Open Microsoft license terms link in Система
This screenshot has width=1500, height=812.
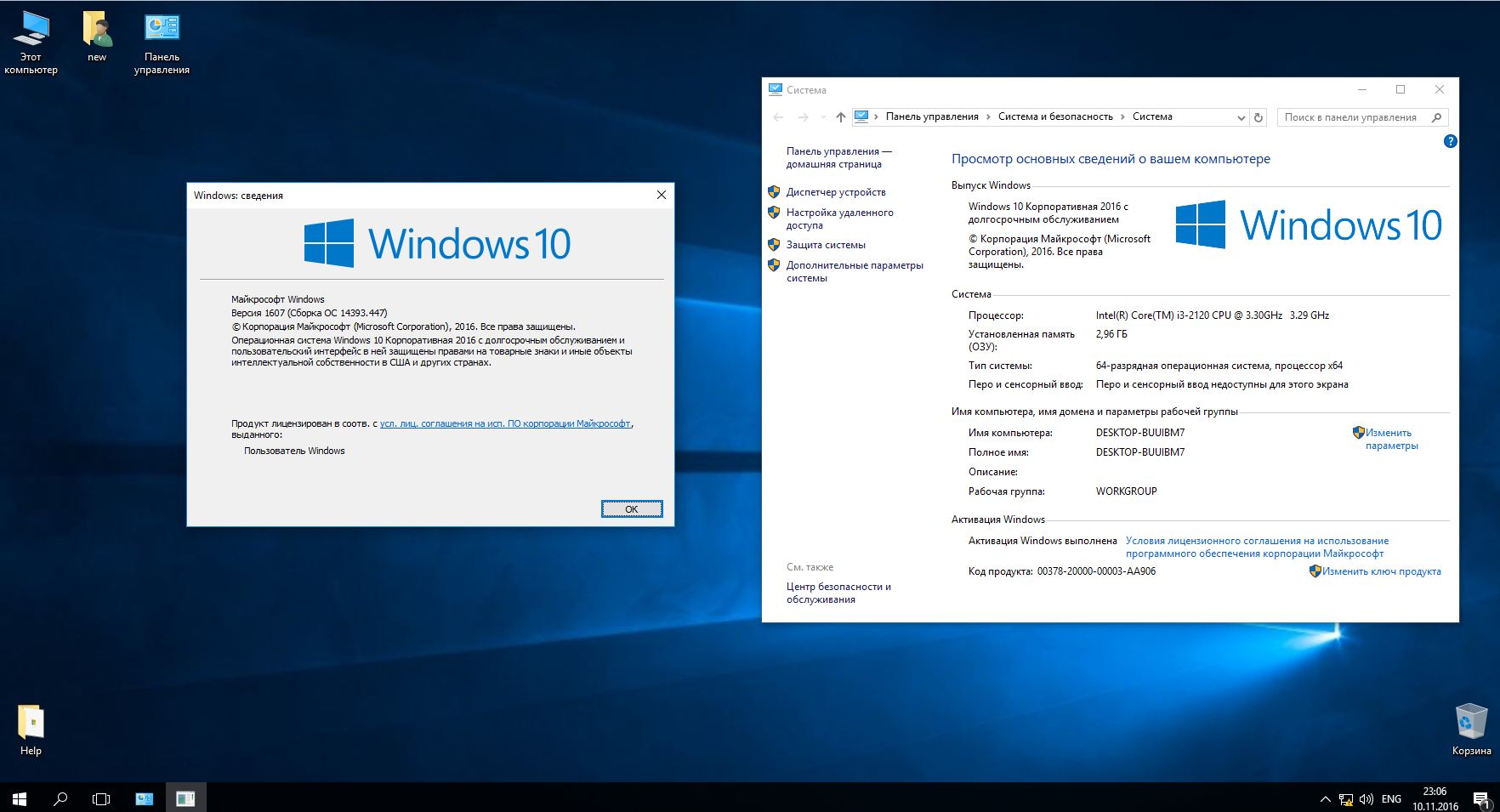[x=1257, y=547]
